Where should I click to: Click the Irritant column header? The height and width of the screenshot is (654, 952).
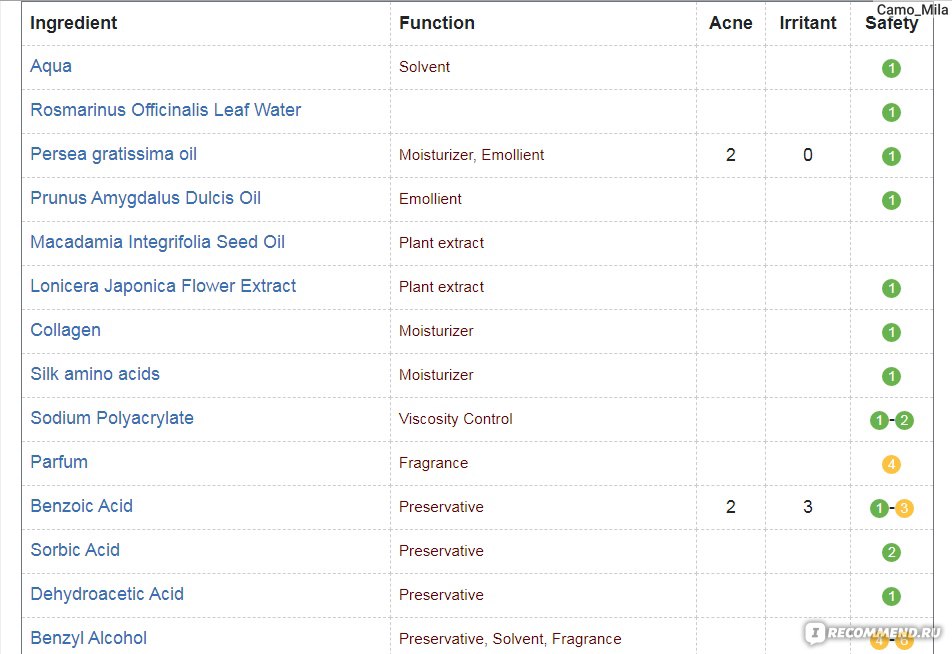pos(808,23)
